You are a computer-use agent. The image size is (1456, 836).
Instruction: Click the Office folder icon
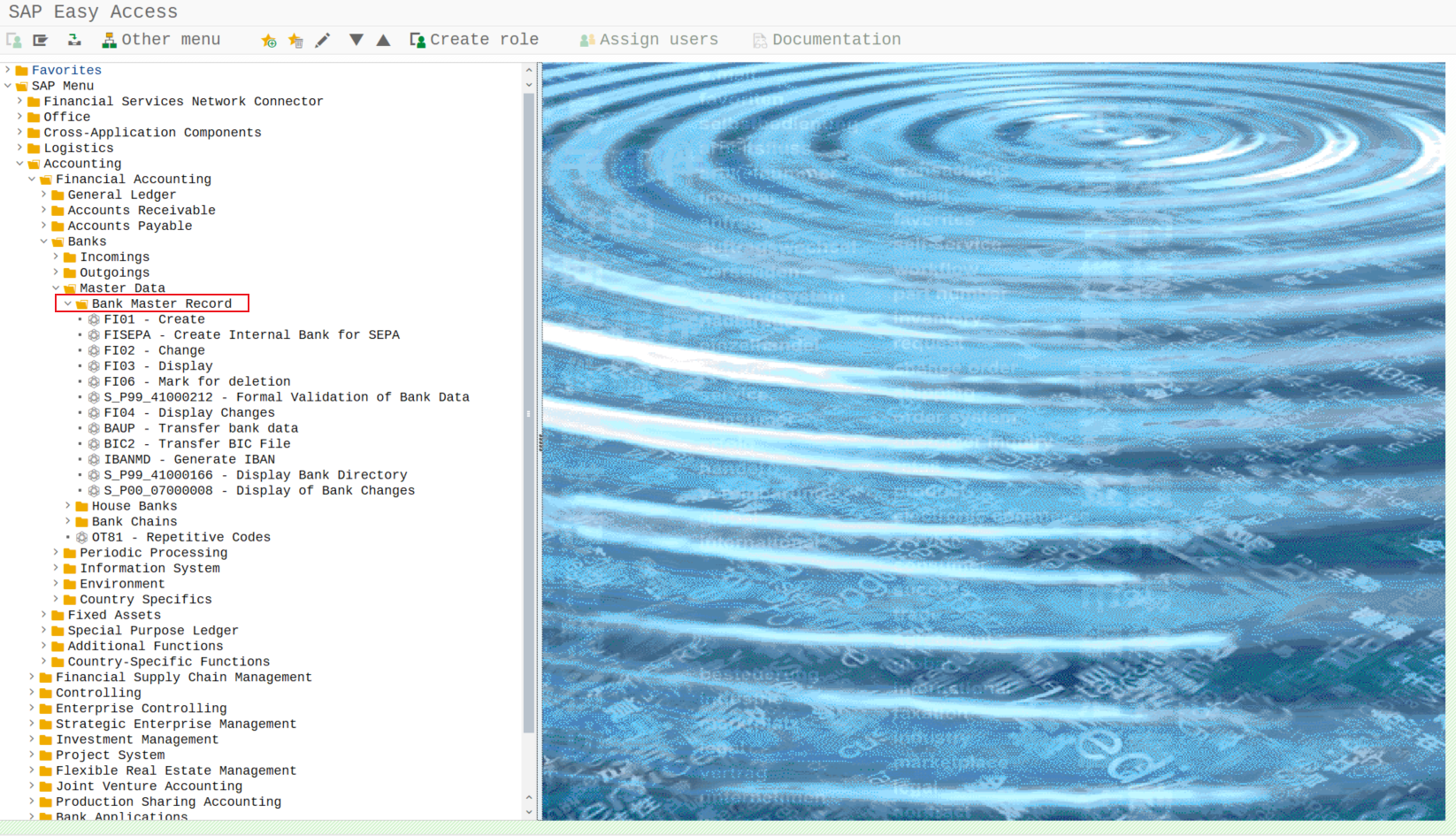34,117
